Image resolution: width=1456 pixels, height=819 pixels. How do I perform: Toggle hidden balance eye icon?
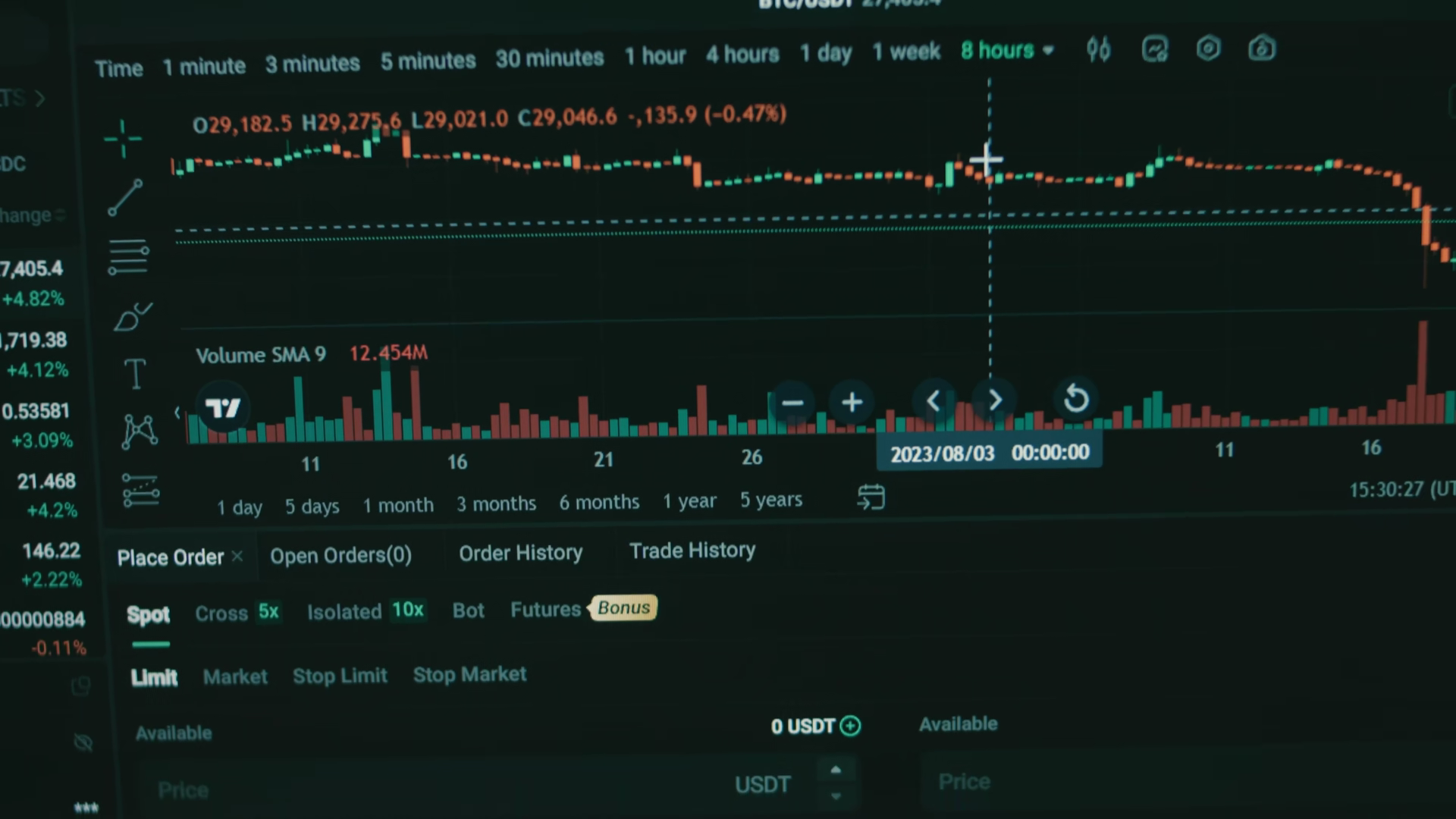click(83, 742)
